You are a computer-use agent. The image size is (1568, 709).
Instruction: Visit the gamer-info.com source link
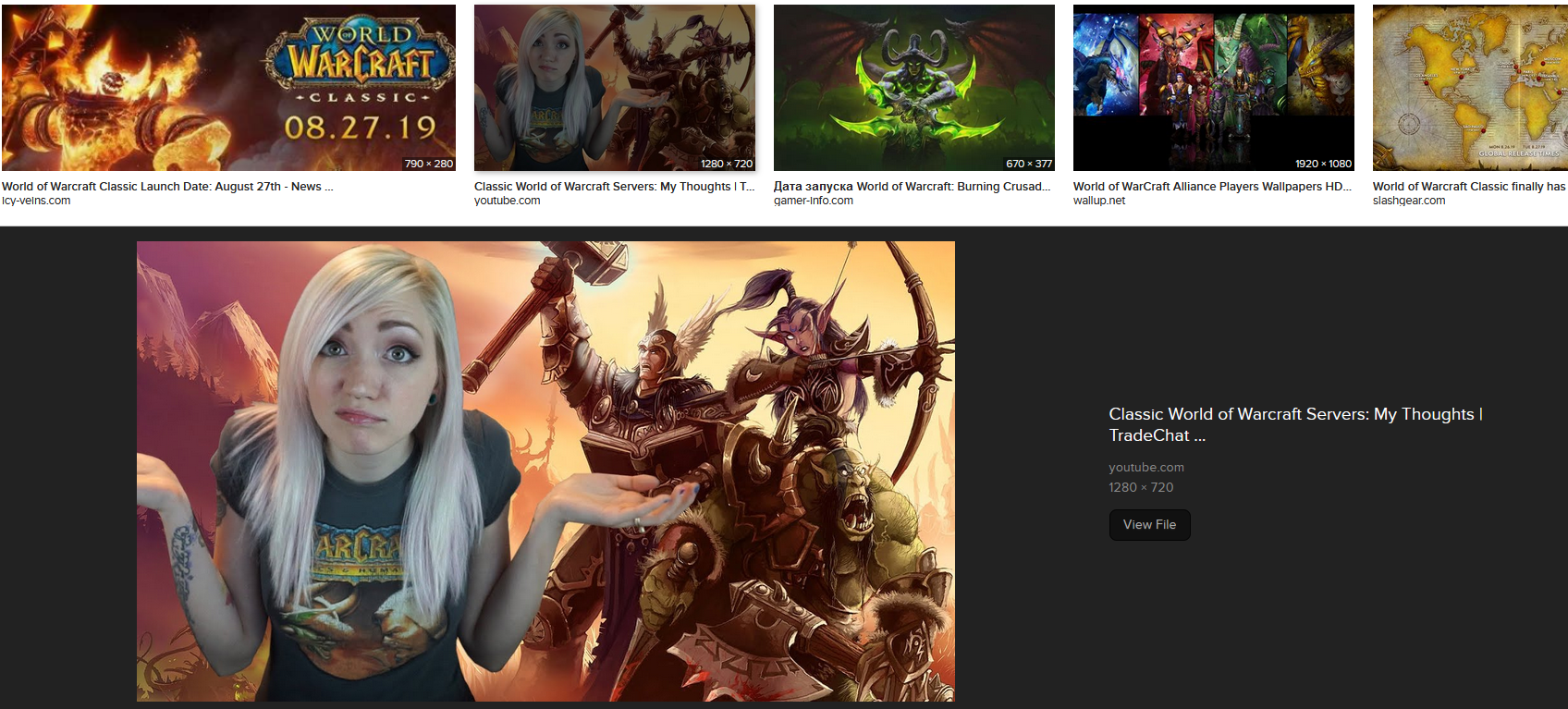(x=814, y=201)
